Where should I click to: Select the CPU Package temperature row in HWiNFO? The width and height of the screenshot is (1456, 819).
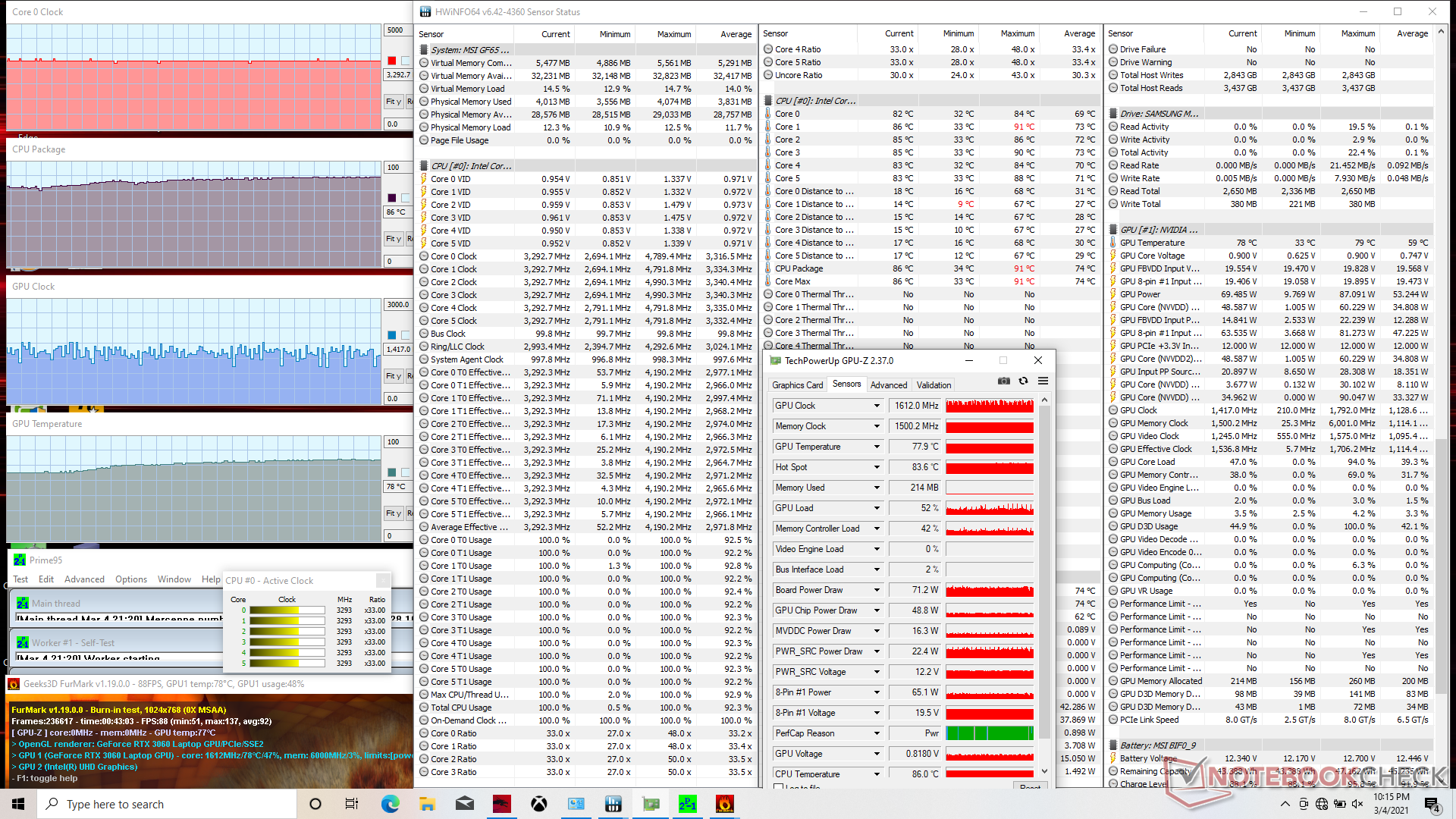coord(930,268)
